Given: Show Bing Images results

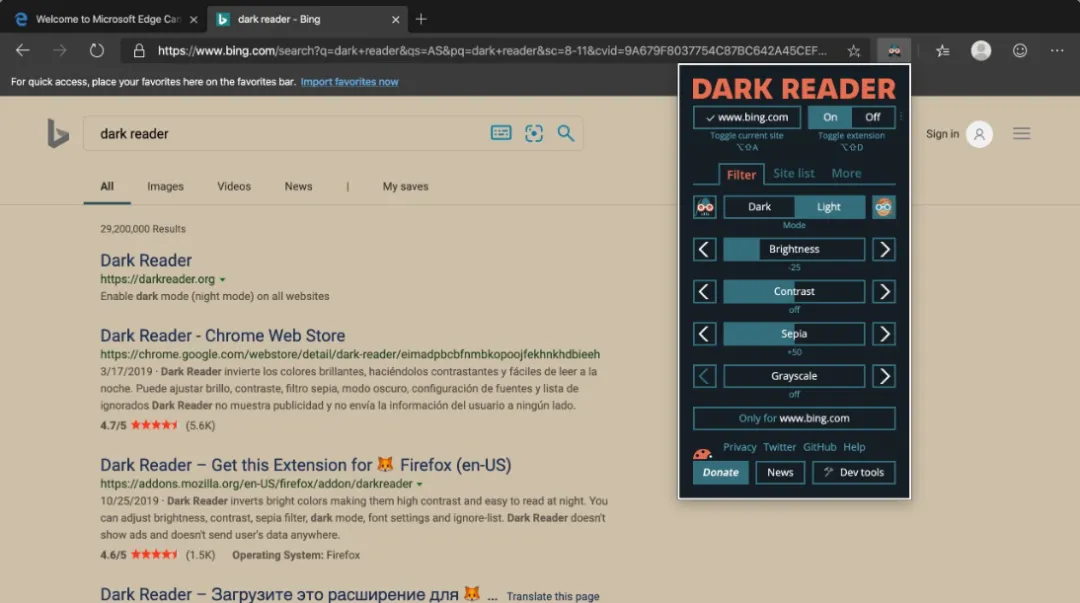Looking at the screenshot, I should [x=165, y=186].
